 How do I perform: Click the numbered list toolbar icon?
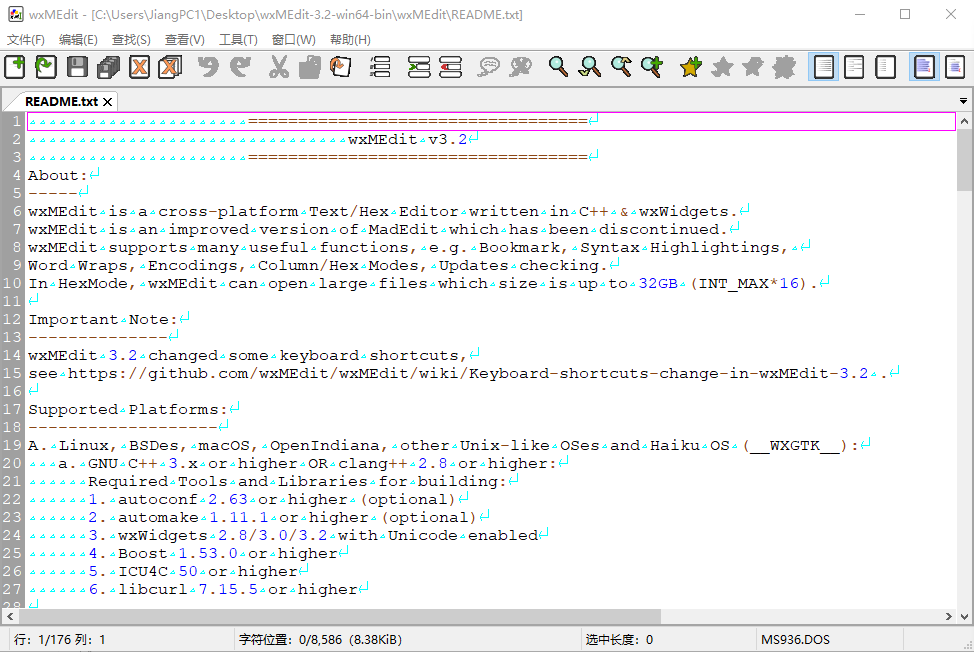[380, 66]
